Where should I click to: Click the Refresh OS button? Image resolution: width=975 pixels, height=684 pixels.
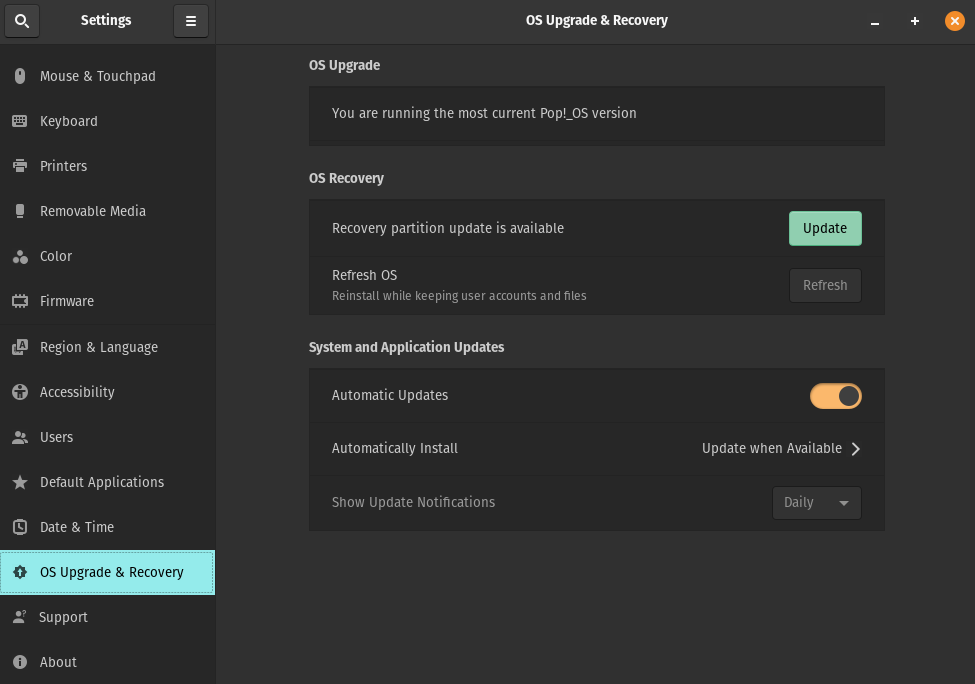pos(824,286)
